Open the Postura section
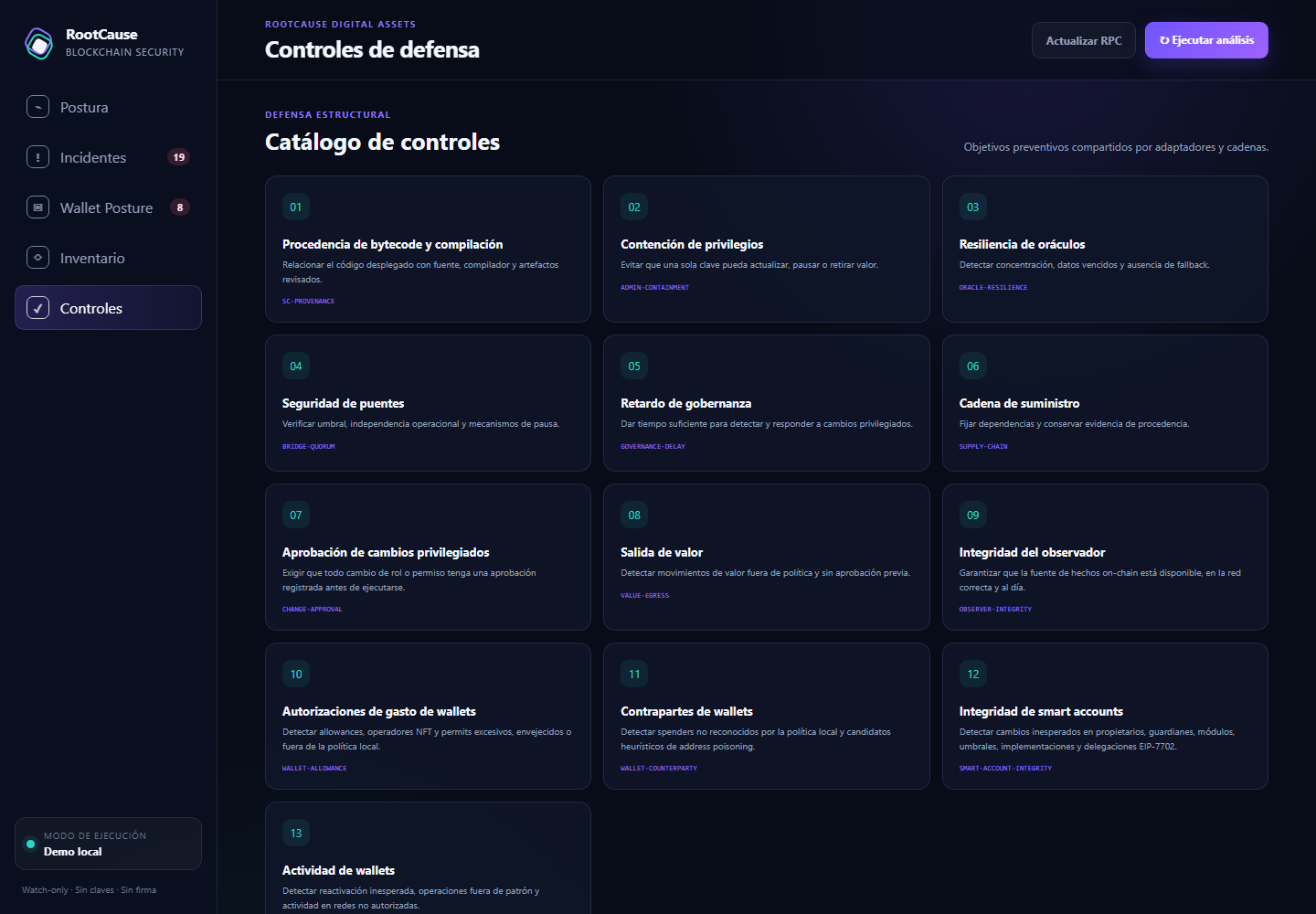Screen dimensions: 1316x914 pyautogui.click(x=108, y=107)
